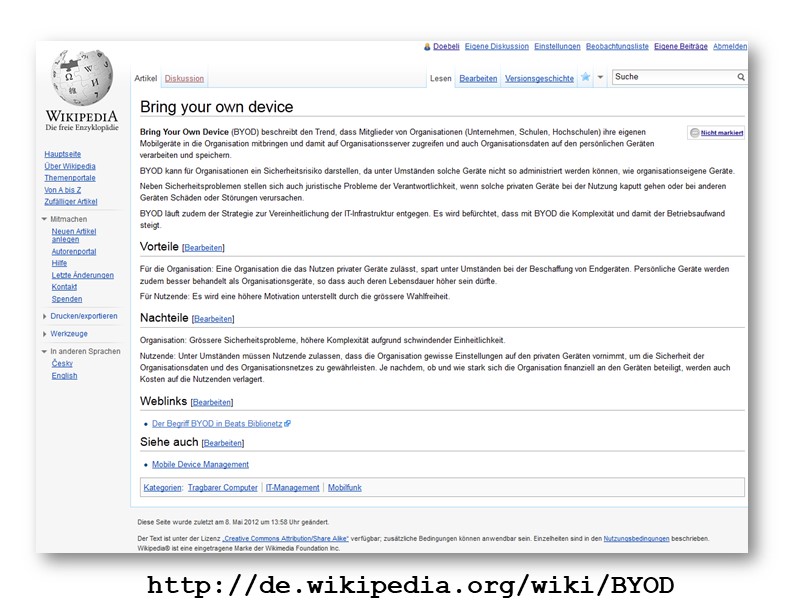Click the round icon beside Nicht markiert
Image resolution: width=800 pixels, height=600 pixels.
[695, 132]
